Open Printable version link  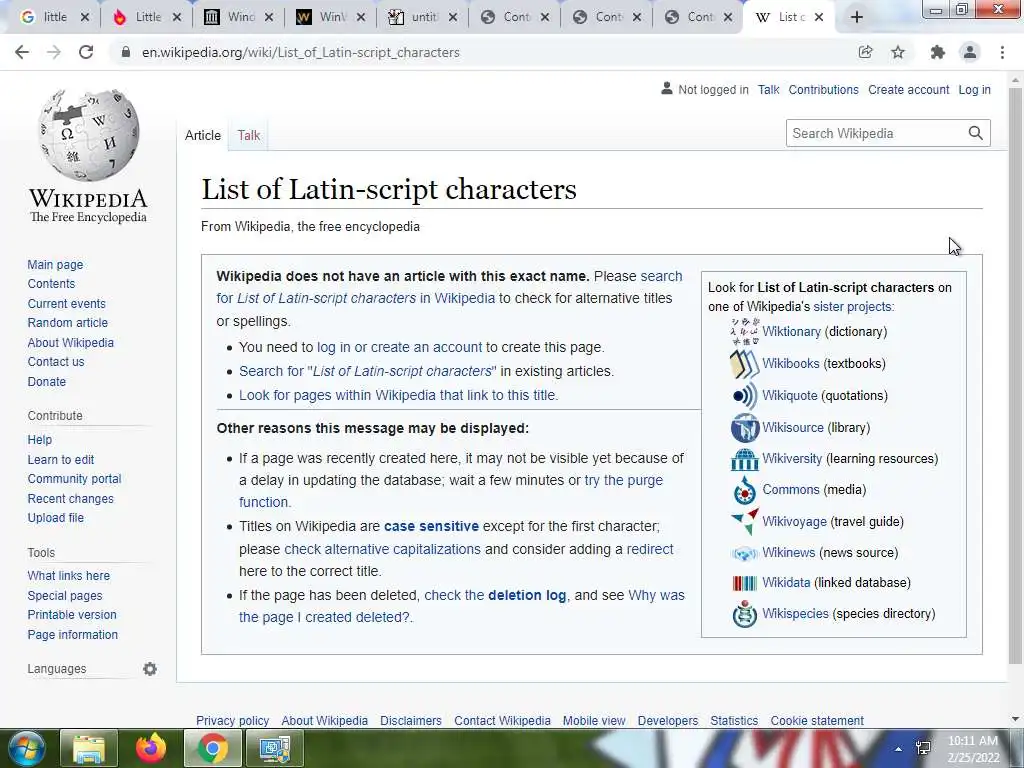[72, 615]
